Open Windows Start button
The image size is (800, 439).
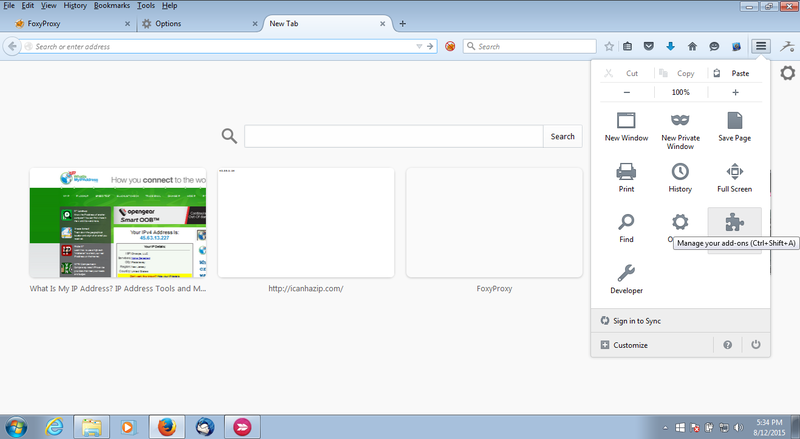pos(15,427)
